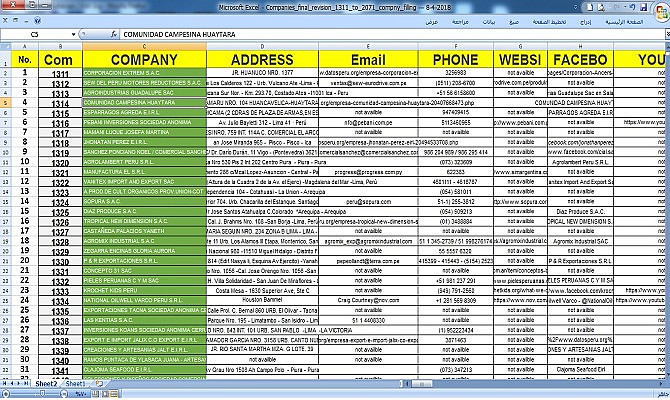670x400 pixels.
Task: Select the Com number cell 1311
Action: pyautogui.click(x=60, y=73)
